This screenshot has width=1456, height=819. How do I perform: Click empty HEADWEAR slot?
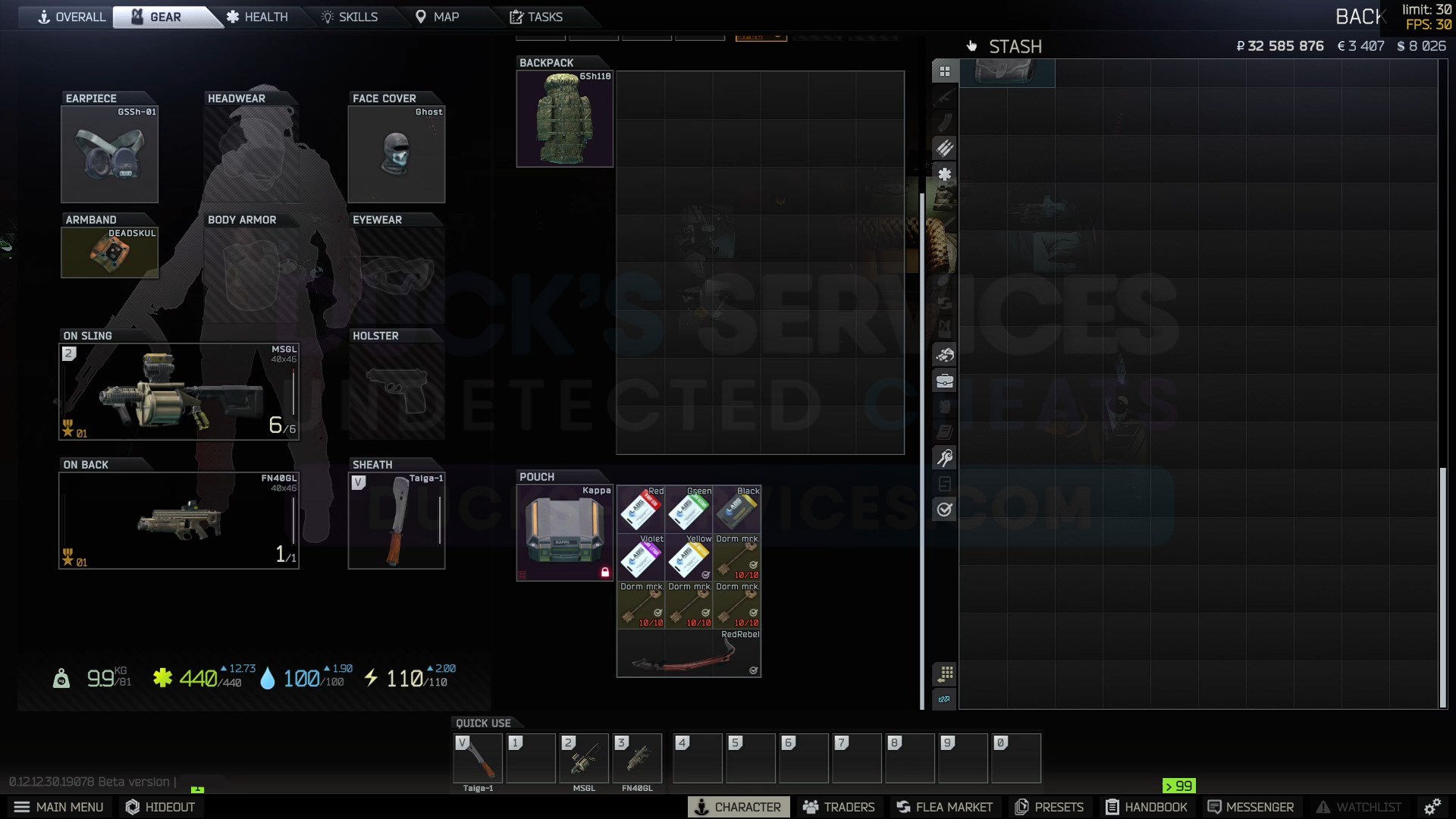252,155
